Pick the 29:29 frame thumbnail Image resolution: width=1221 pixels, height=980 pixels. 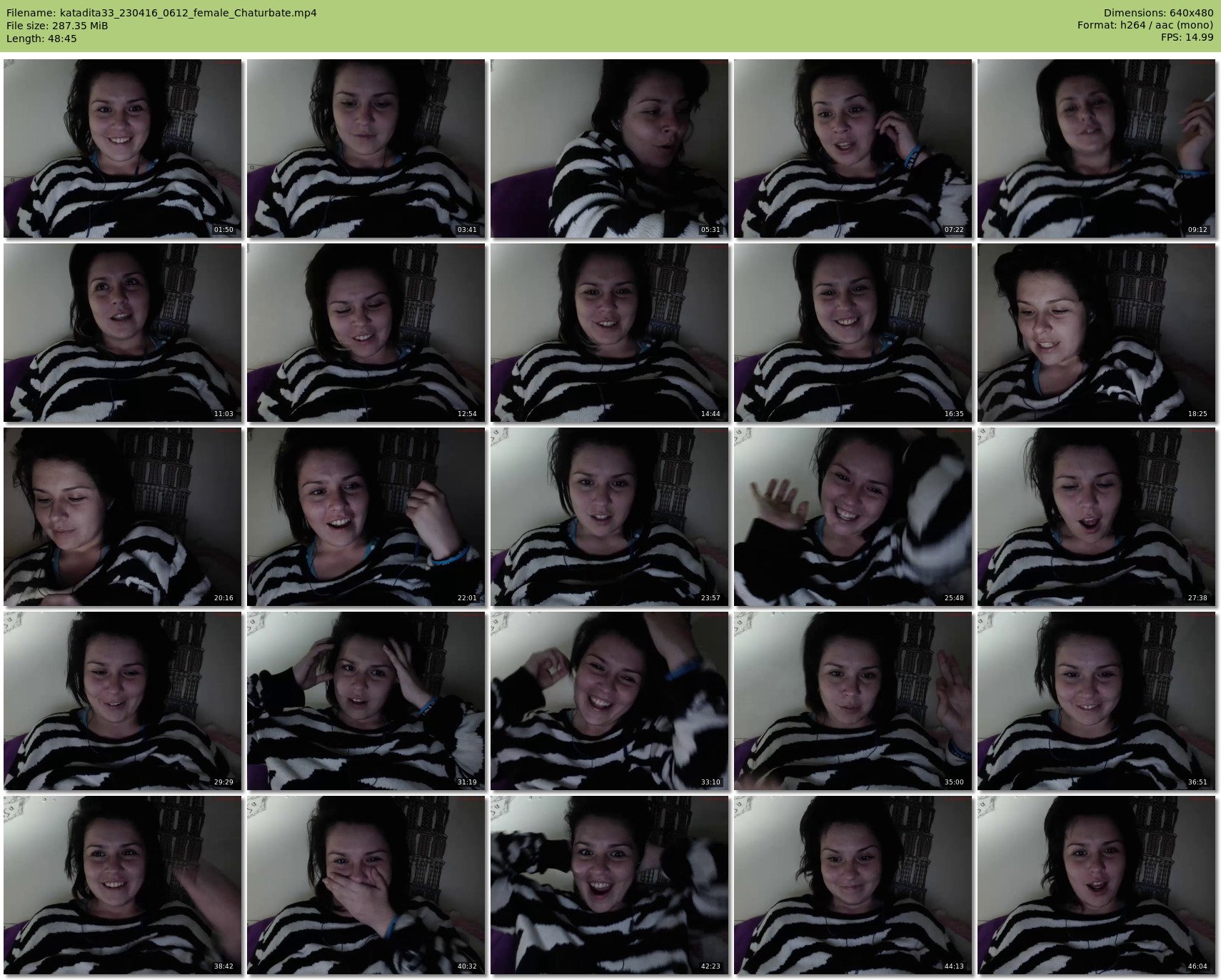tap(122, 701)
